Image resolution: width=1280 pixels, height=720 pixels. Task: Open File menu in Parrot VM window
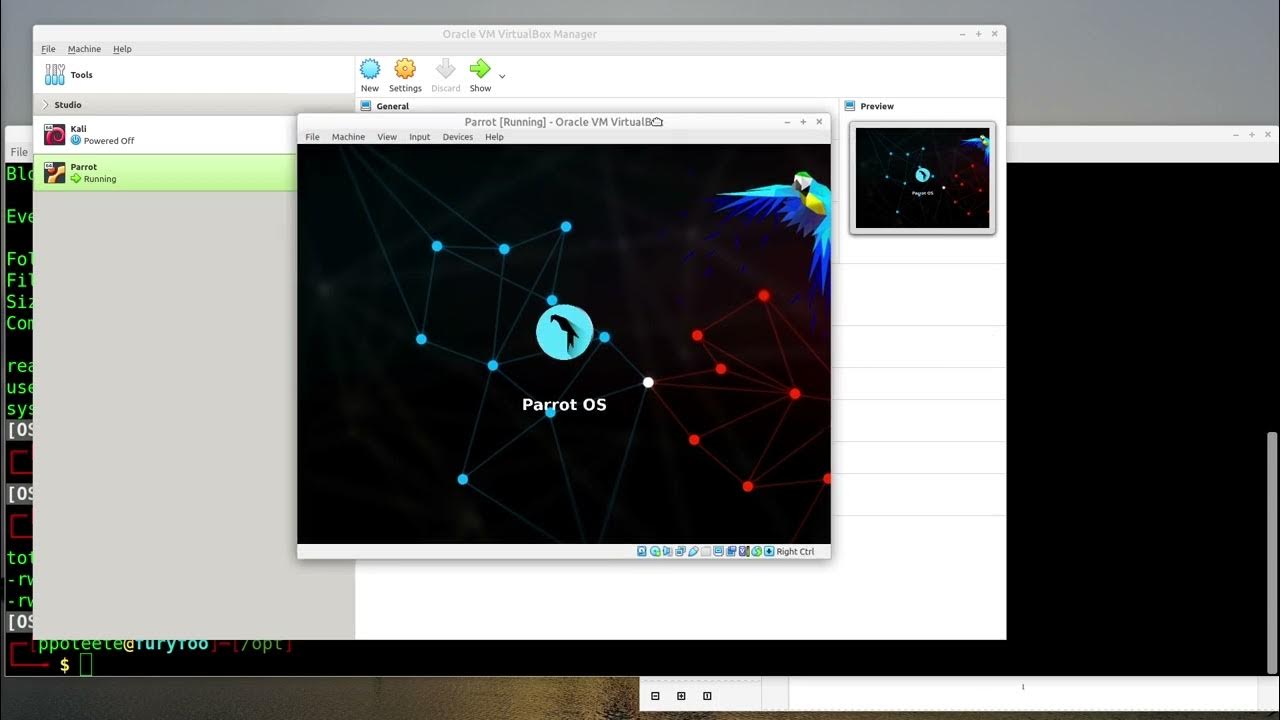[x=312, y=137]
